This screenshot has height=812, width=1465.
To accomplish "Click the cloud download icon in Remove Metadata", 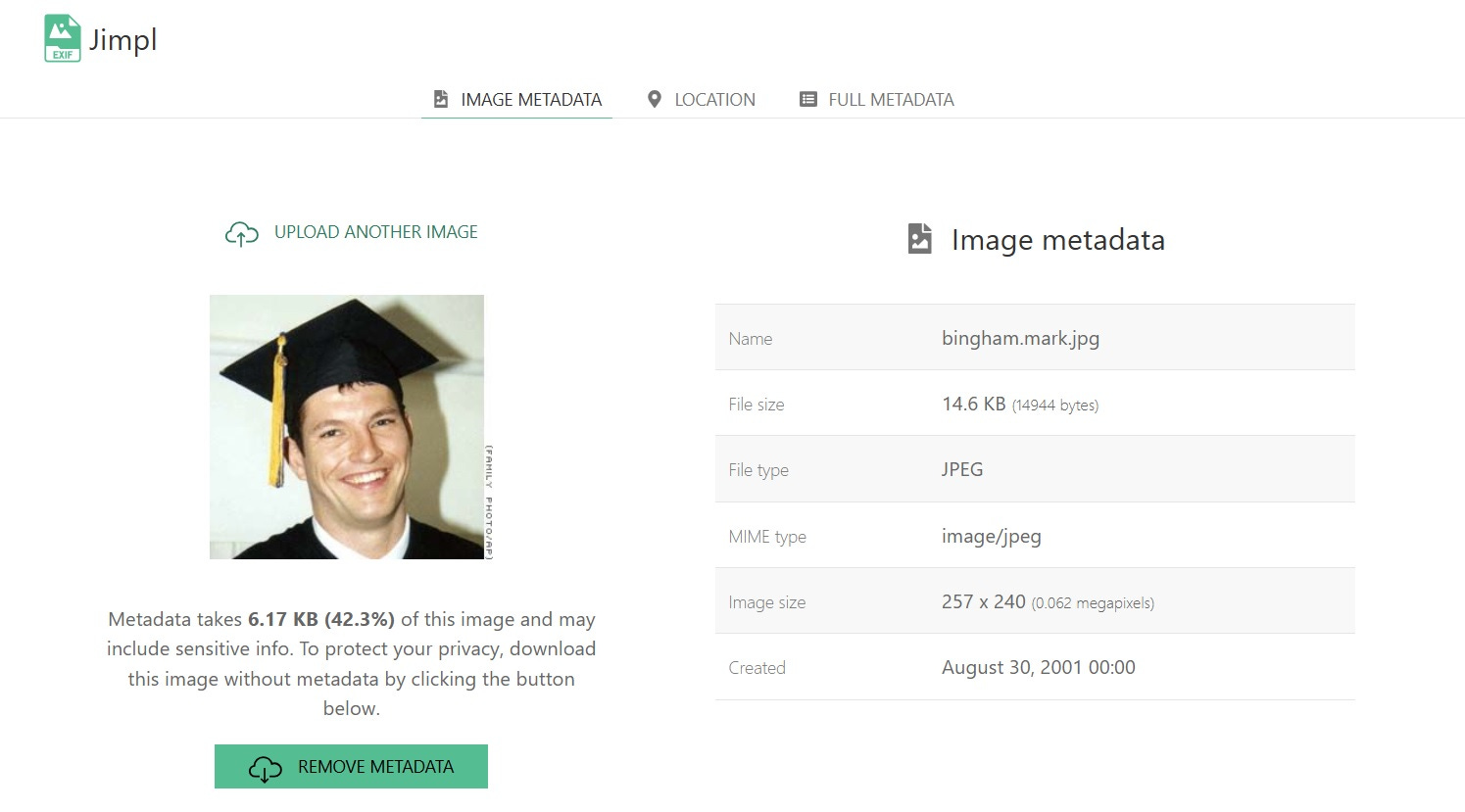I will click(266, 769).
